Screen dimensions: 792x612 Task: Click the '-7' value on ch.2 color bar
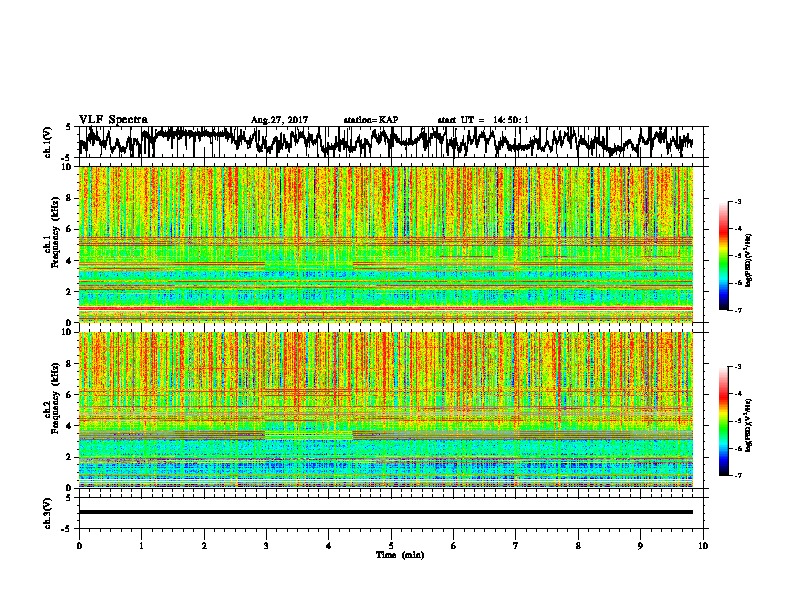point(738,475)
